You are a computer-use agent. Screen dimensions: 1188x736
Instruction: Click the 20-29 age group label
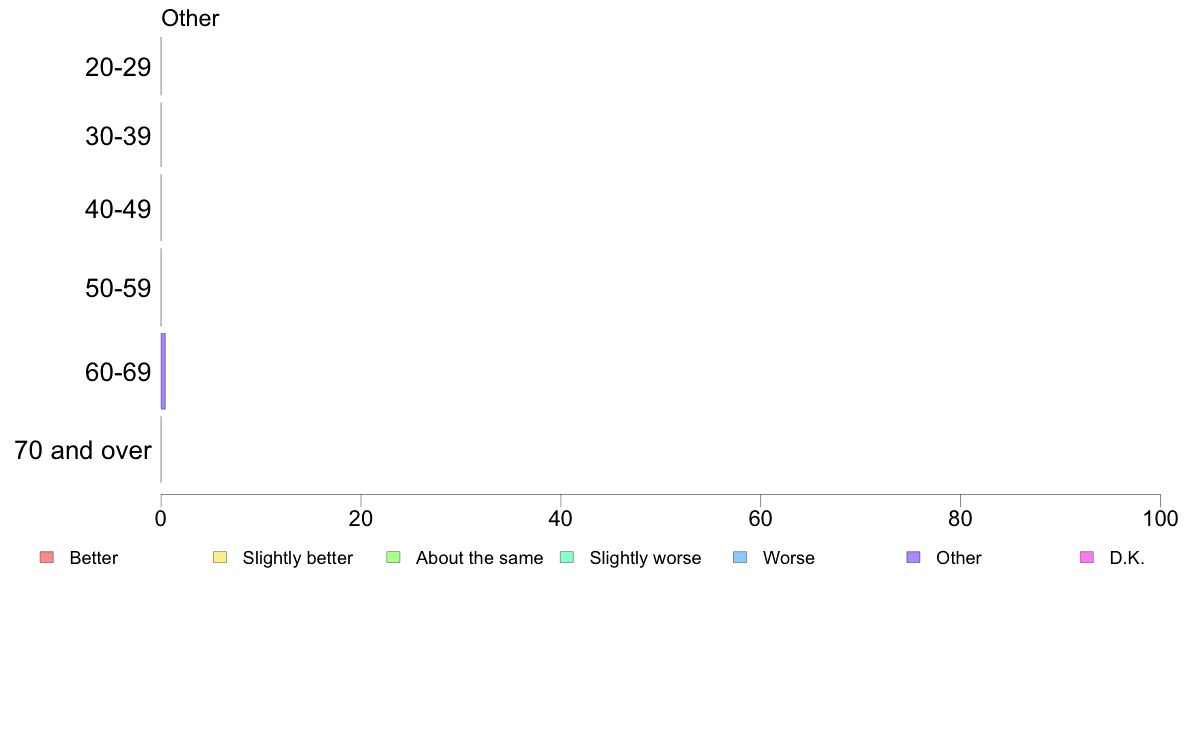tap(118, 67)
